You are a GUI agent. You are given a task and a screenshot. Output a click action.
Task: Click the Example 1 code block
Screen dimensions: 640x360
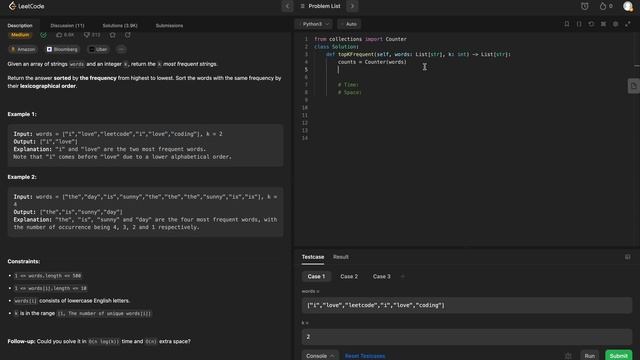coord(145,145)
